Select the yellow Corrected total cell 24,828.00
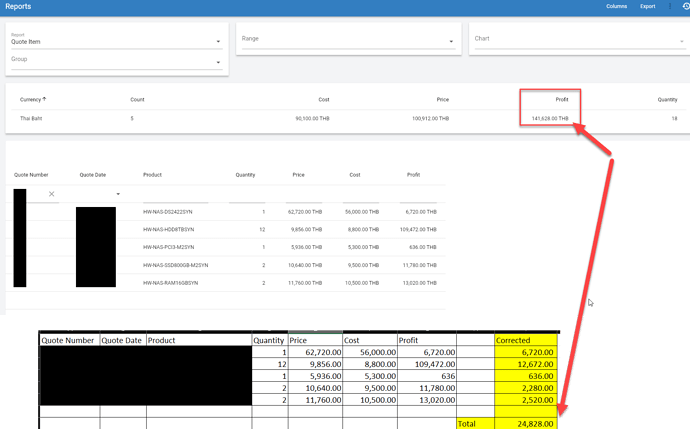 [x=526, y=423]
